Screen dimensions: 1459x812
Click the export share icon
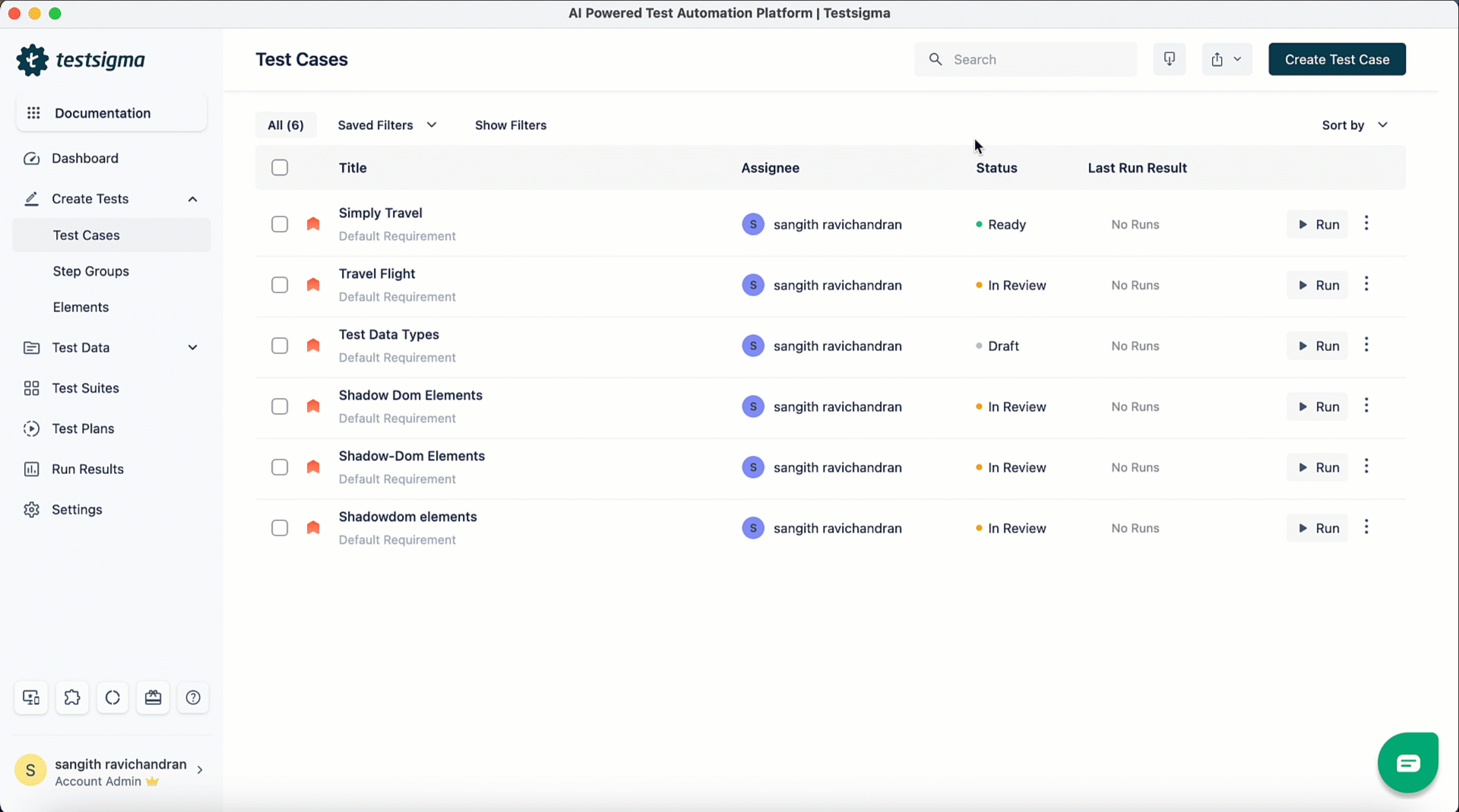pyautogui.click(x=1217, y=59)
